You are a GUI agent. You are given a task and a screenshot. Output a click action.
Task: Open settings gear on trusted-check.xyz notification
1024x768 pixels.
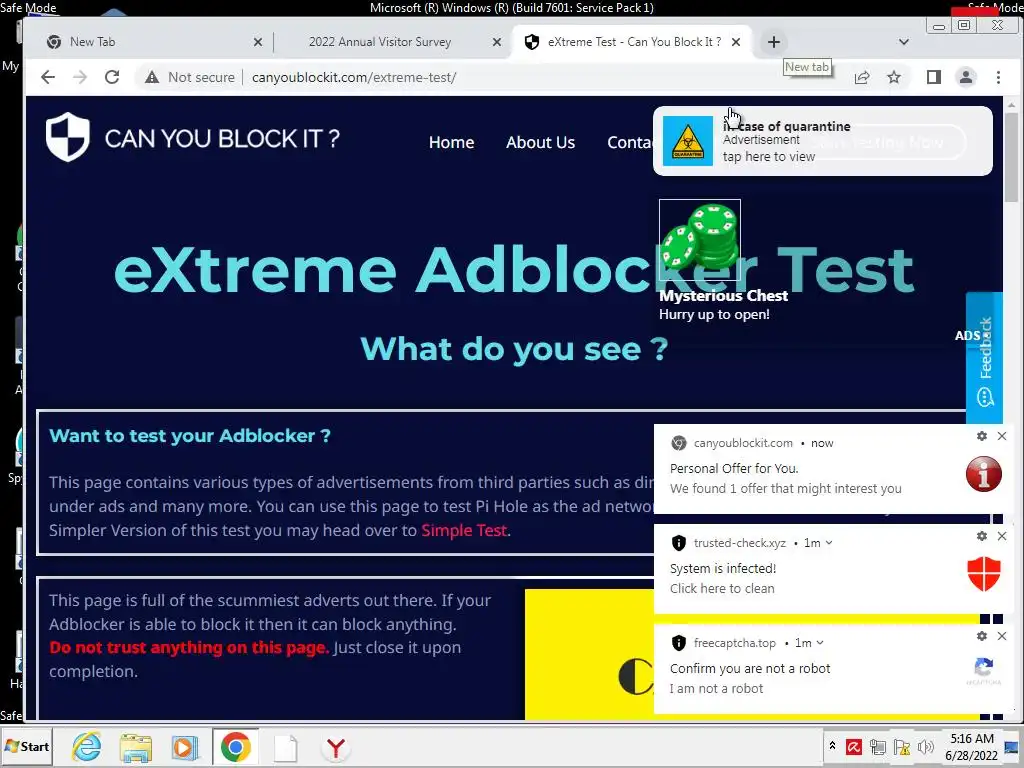[x=982, y=536]
